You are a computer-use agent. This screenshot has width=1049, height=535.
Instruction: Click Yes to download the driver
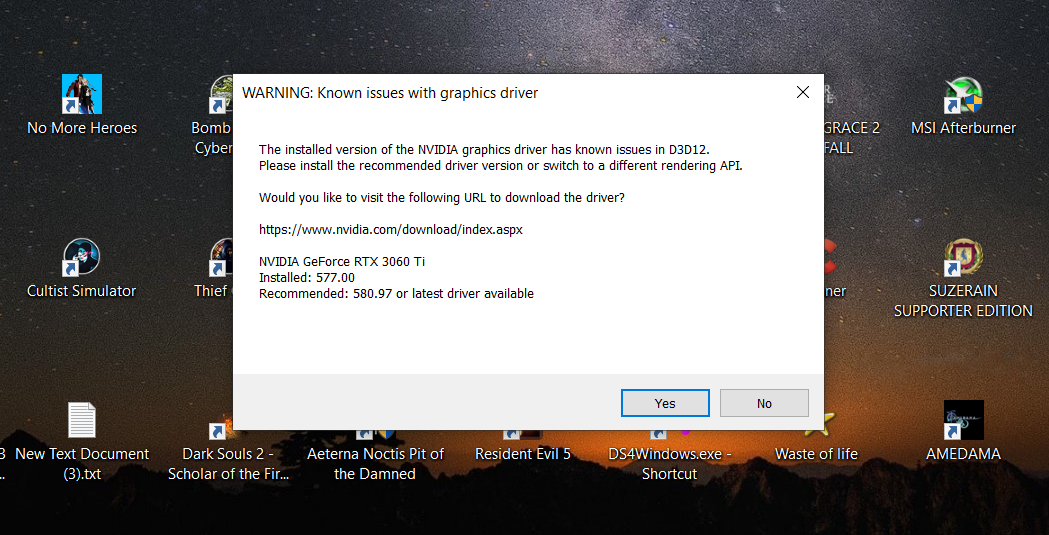tap(665, 403)
